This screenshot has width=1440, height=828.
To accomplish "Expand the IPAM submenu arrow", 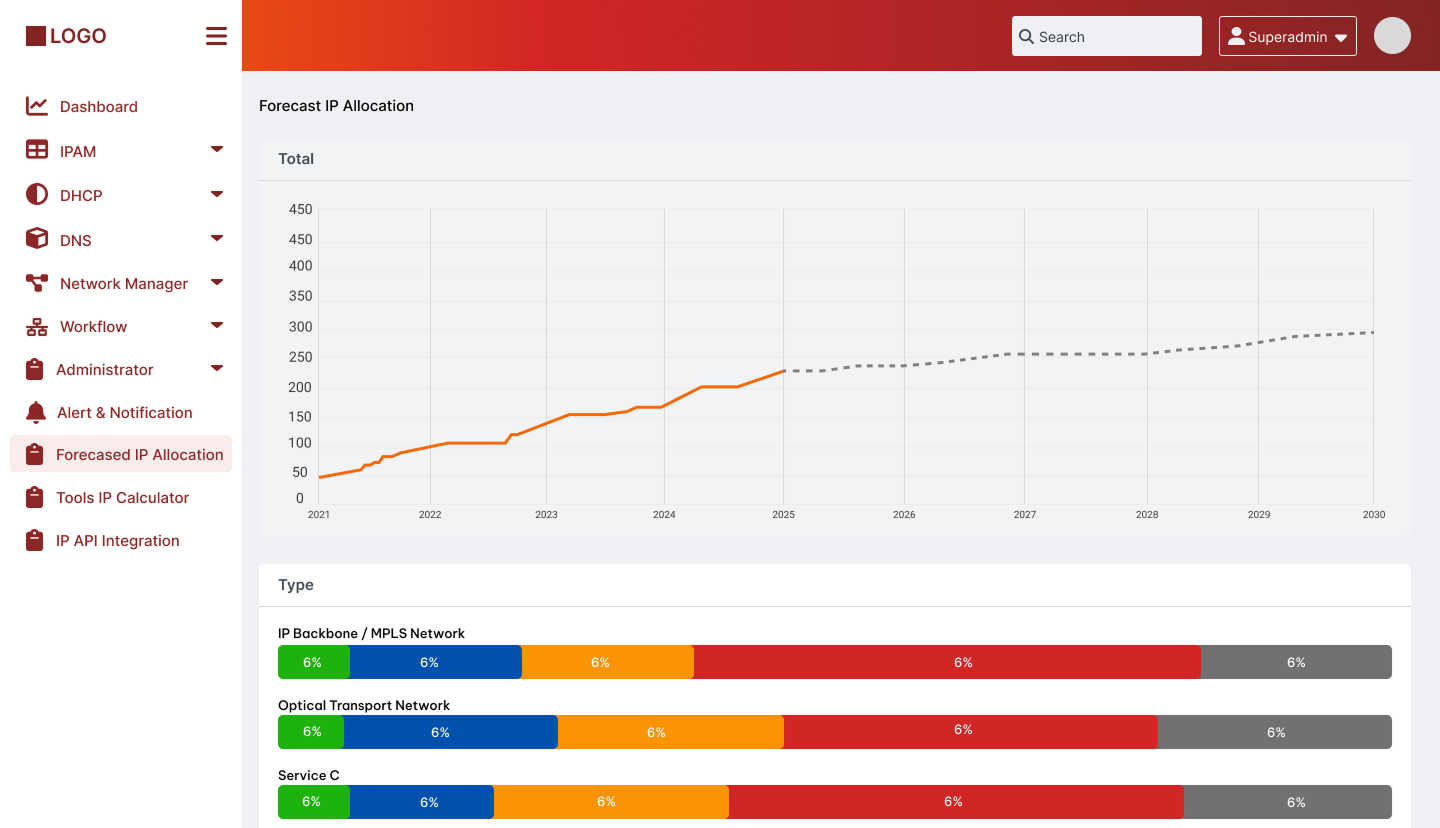I will [x=217, y=149].
